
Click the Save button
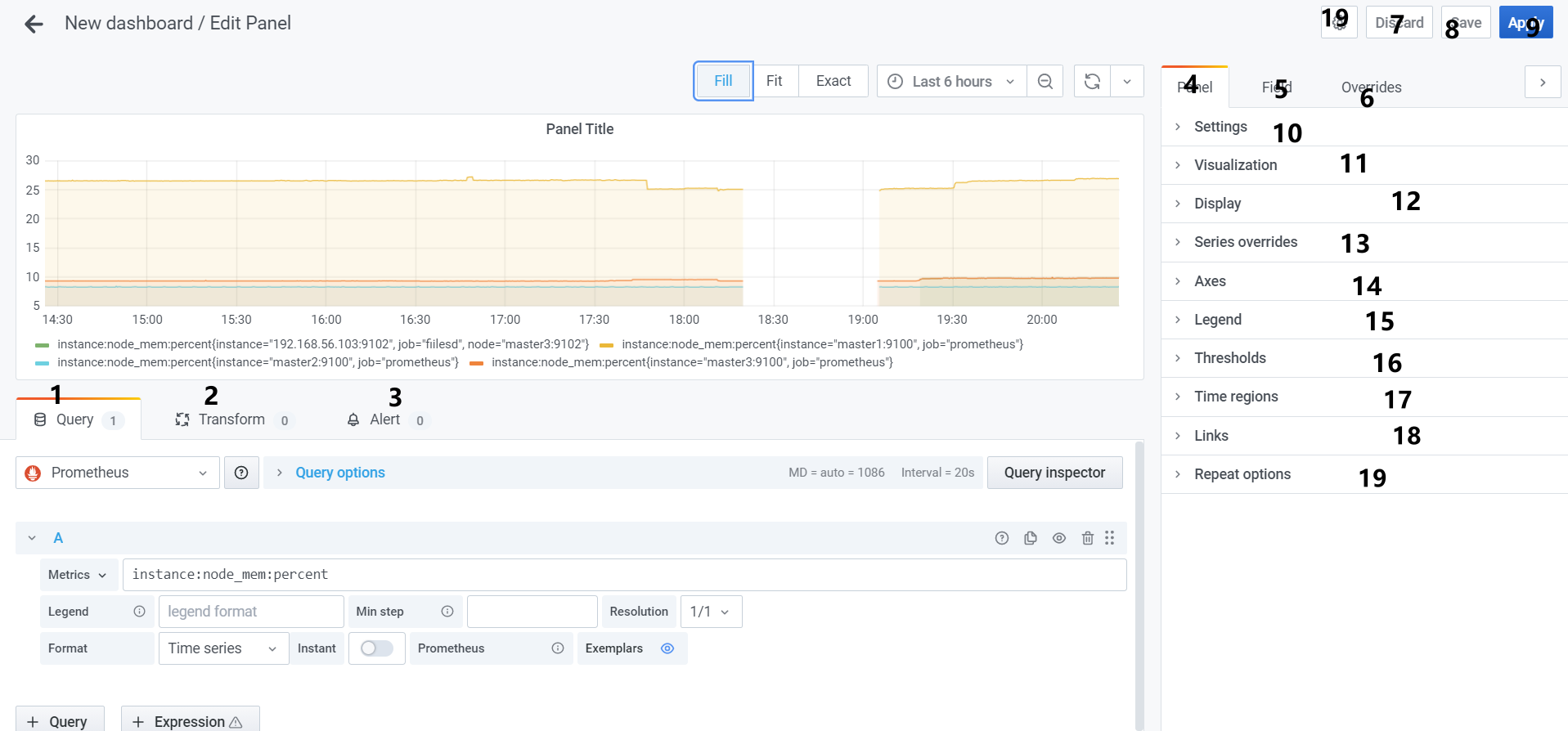[1466, 23]
